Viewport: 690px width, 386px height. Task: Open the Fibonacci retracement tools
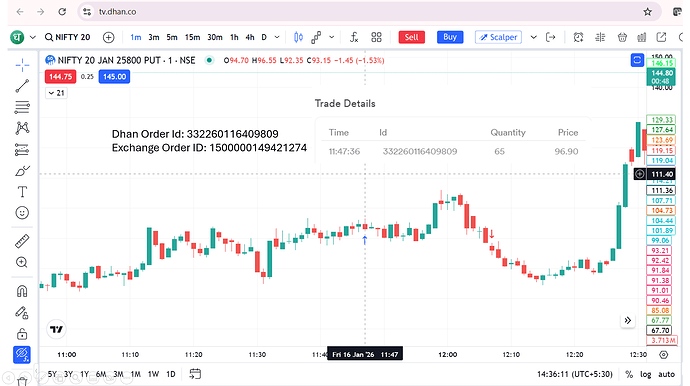point(22,107)
